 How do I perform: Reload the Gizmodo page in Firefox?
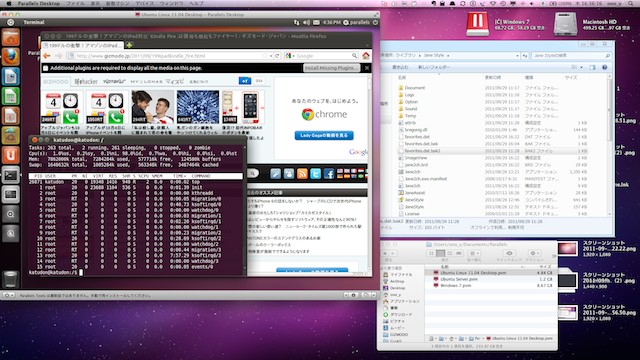tap(277, 56)
